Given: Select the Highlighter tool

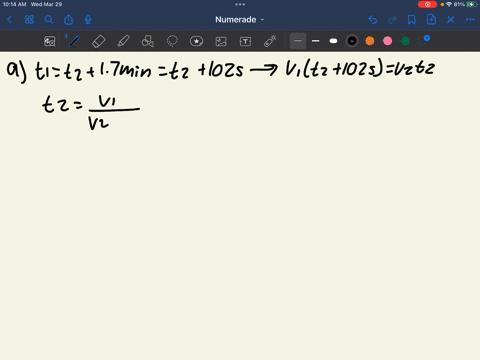Looking at the screenshot, I should tap(123, 41).
